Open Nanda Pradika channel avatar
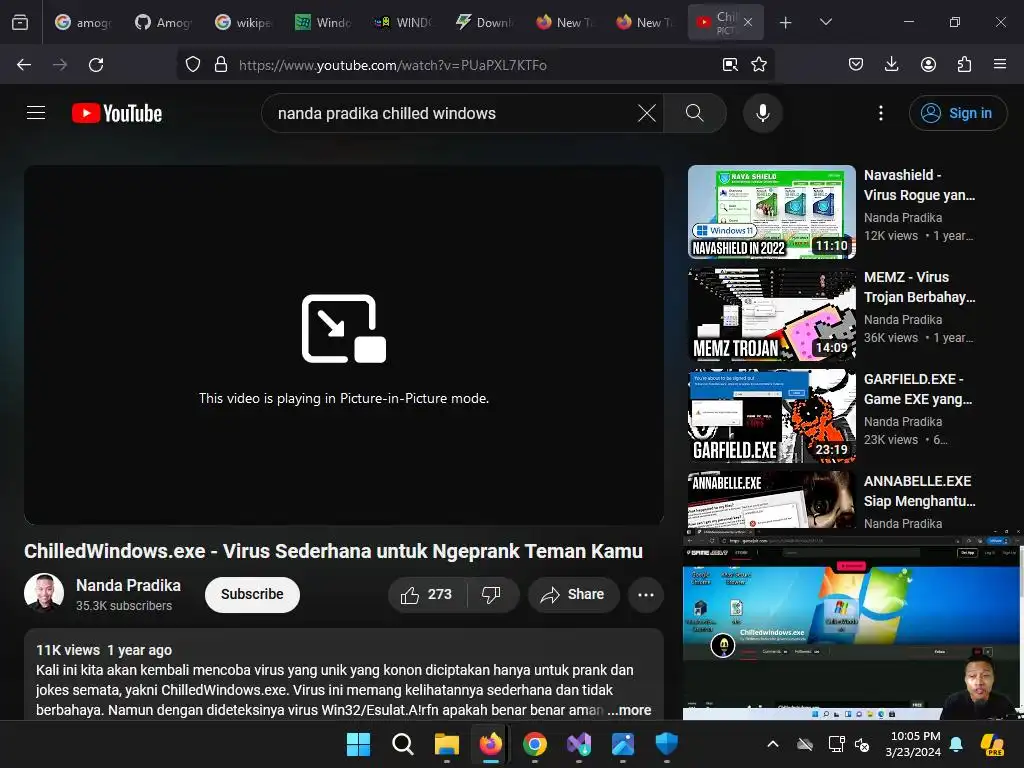 (x=44, y=593)
